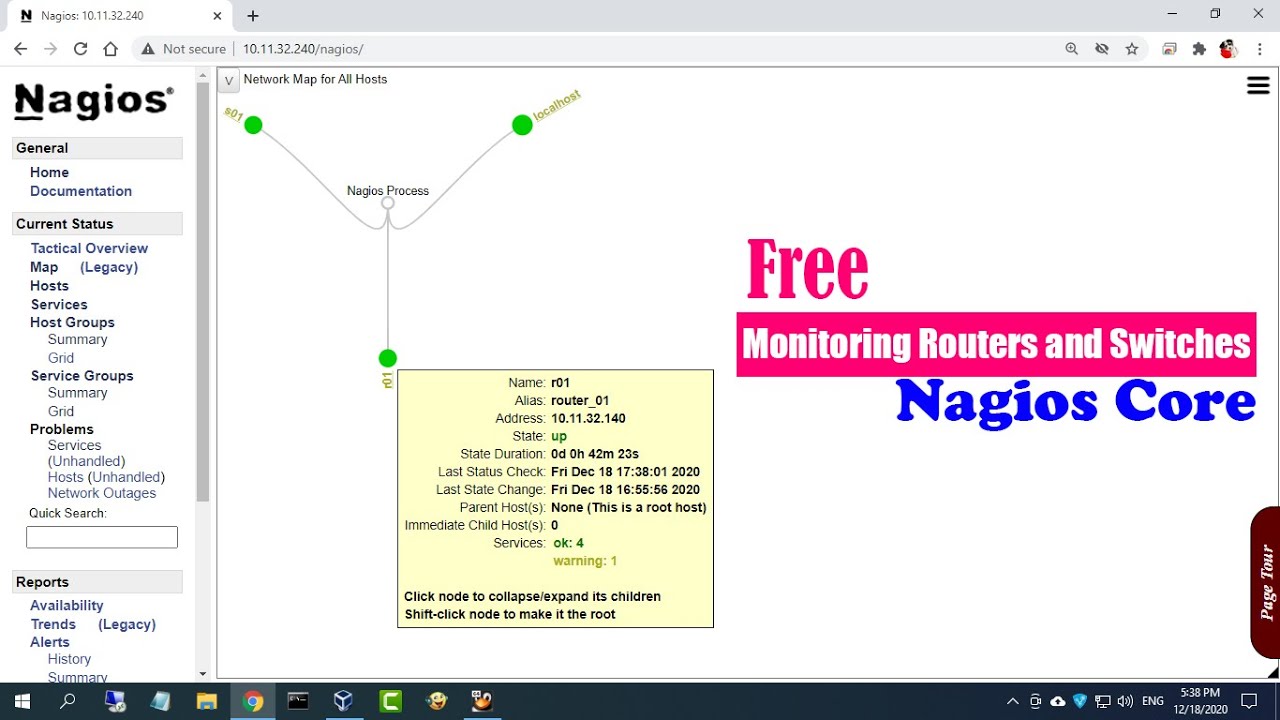1280x720 pixels.
Task: Open Tactical Overview
Action: (89, 248)
